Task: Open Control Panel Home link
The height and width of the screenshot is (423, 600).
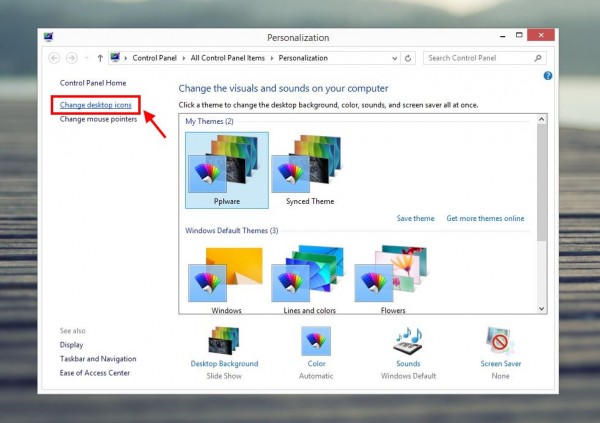Action: coord(93,83)
